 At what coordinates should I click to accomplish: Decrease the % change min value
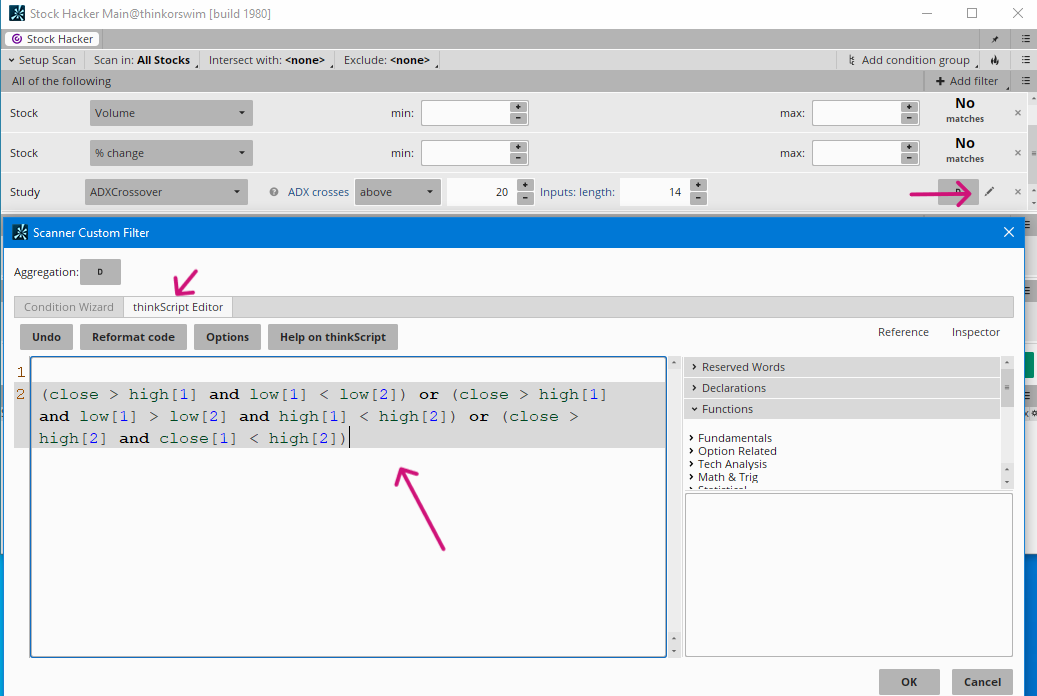coord(518,158)
